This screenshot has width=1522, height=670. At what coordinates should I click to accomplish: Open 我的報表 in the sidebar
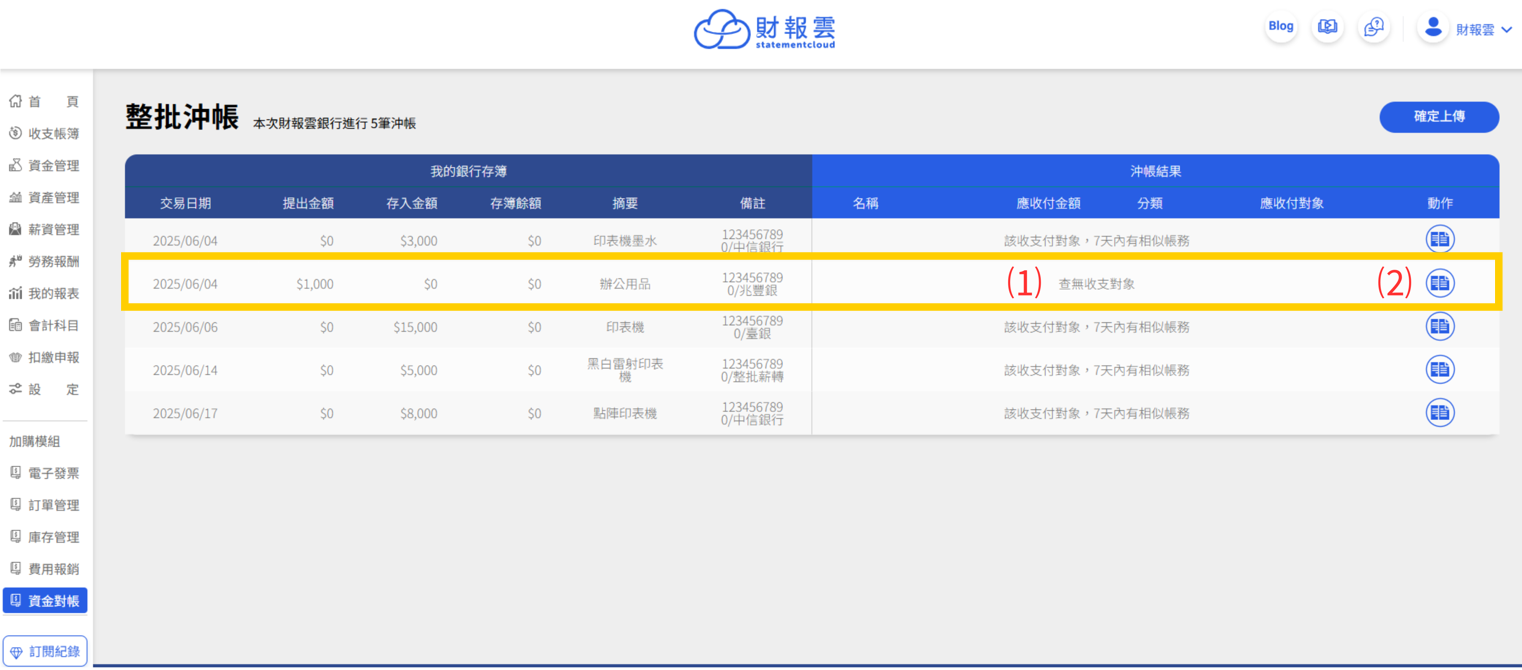[x=44, y=294]
